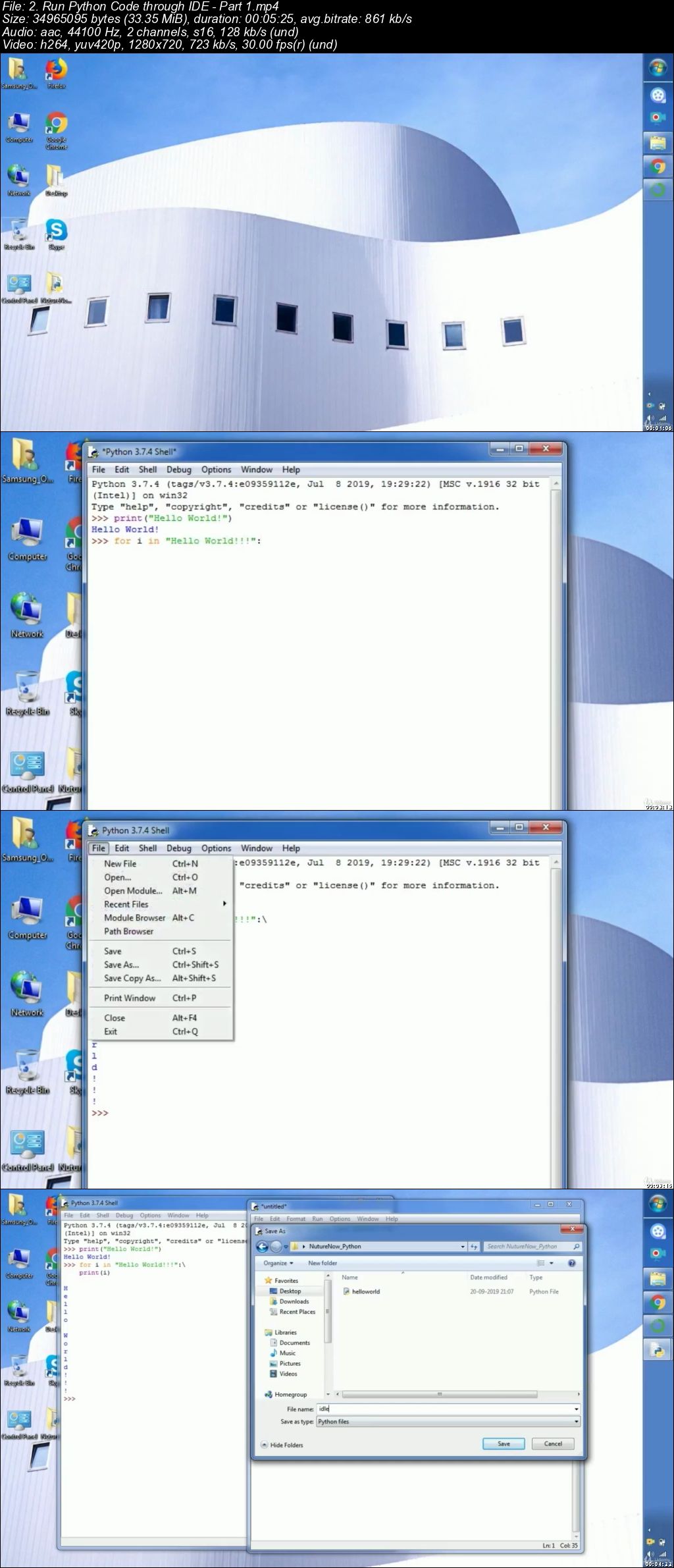Open Debug menu in the asterisked *Python 3.7.4 Shell* window
Screen dimensions: 674x1568
pyautogui.click(x=179, y=470)
